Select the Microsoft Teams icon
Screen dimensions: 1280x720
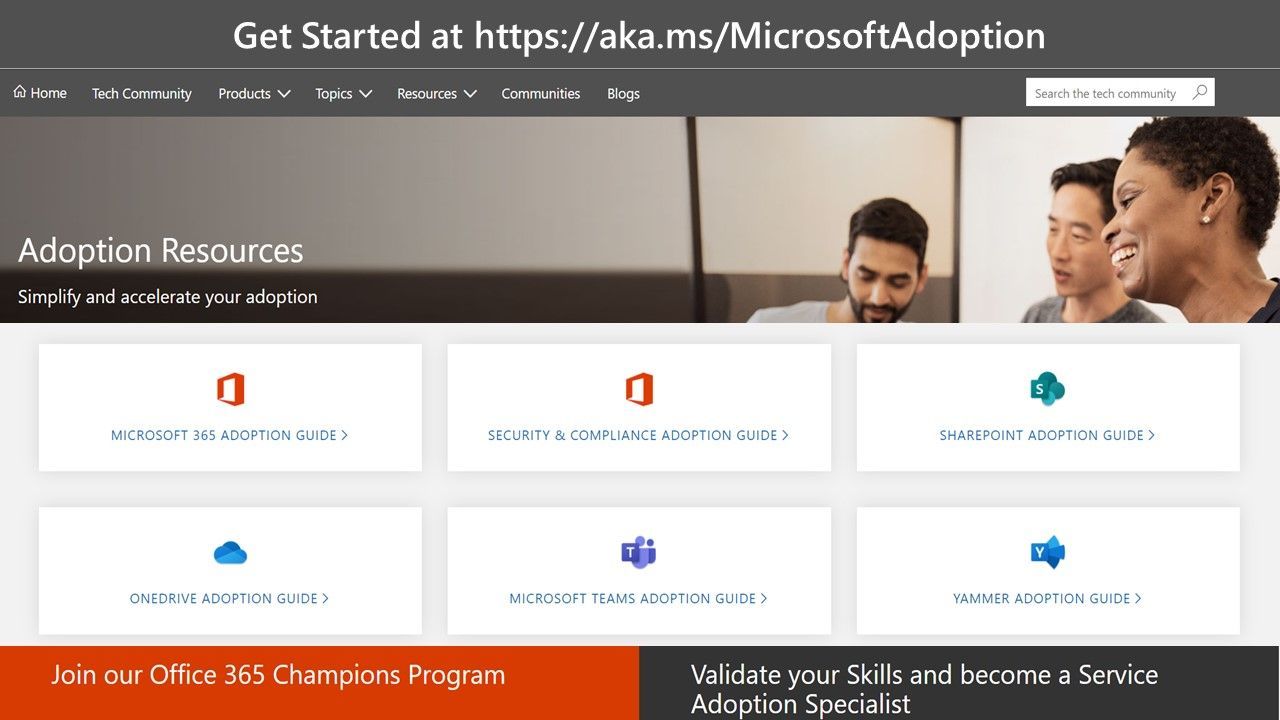[x=638, y=551]
